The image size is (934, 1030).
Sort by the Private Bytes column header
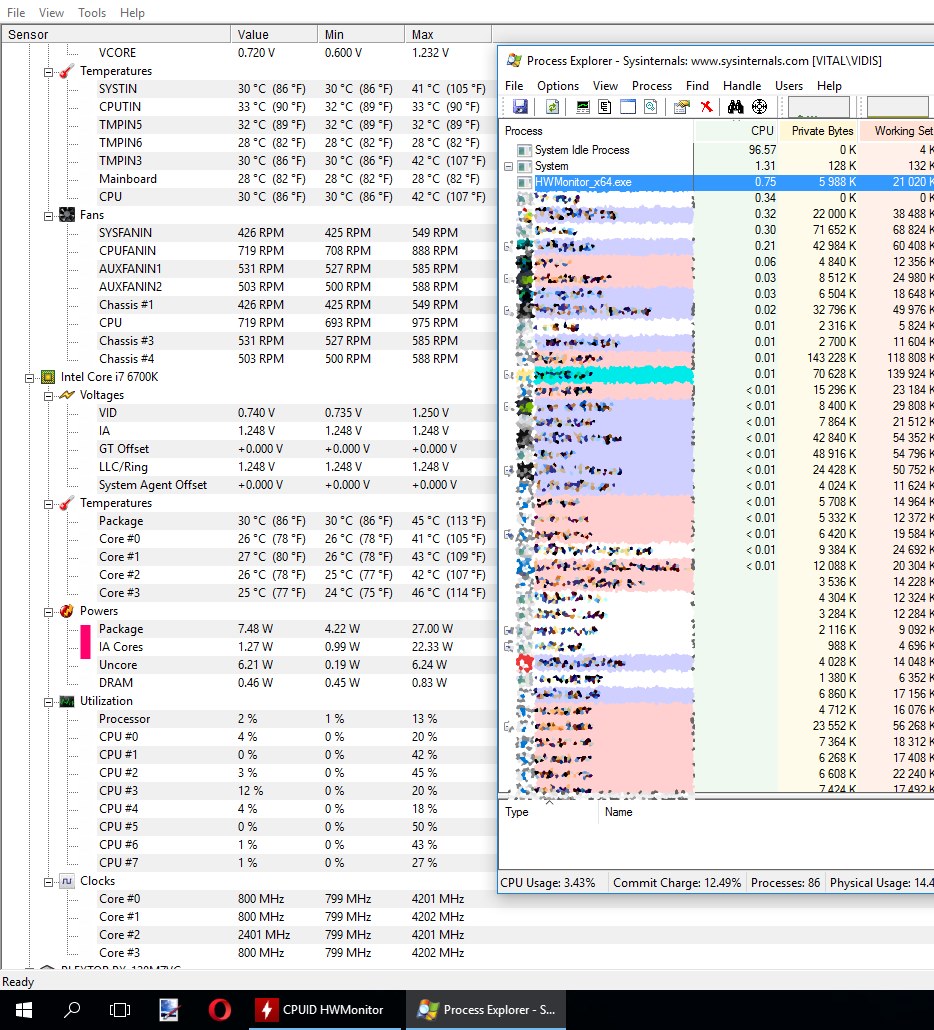[818, 131]
